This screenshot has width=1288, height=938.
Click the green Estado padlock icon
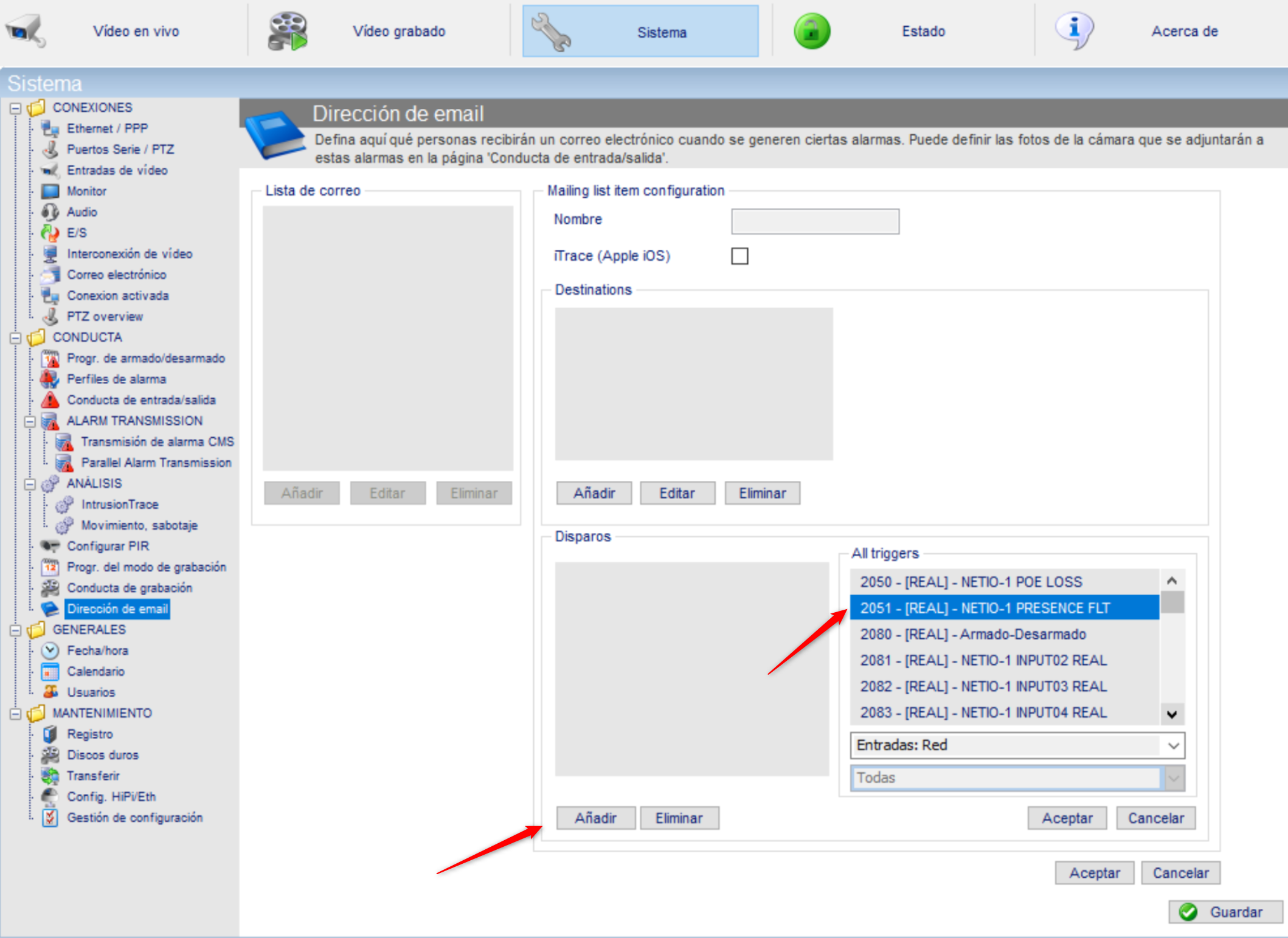point(812,31)
